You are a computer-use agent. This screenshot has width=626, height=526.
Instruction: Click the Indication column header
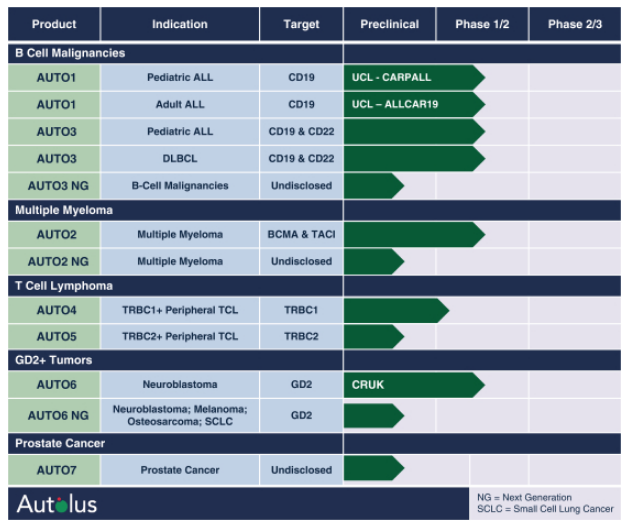(x=180, y=24)
